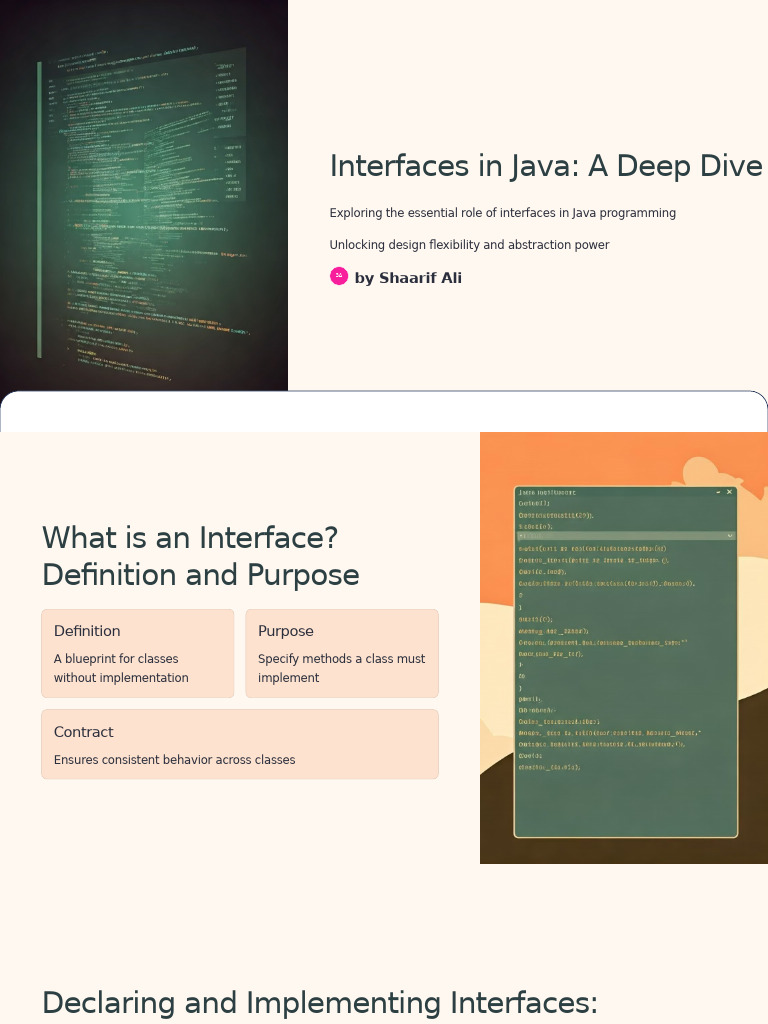
Task: Click the minimize dash in the code window illustration
Action: 718,492
